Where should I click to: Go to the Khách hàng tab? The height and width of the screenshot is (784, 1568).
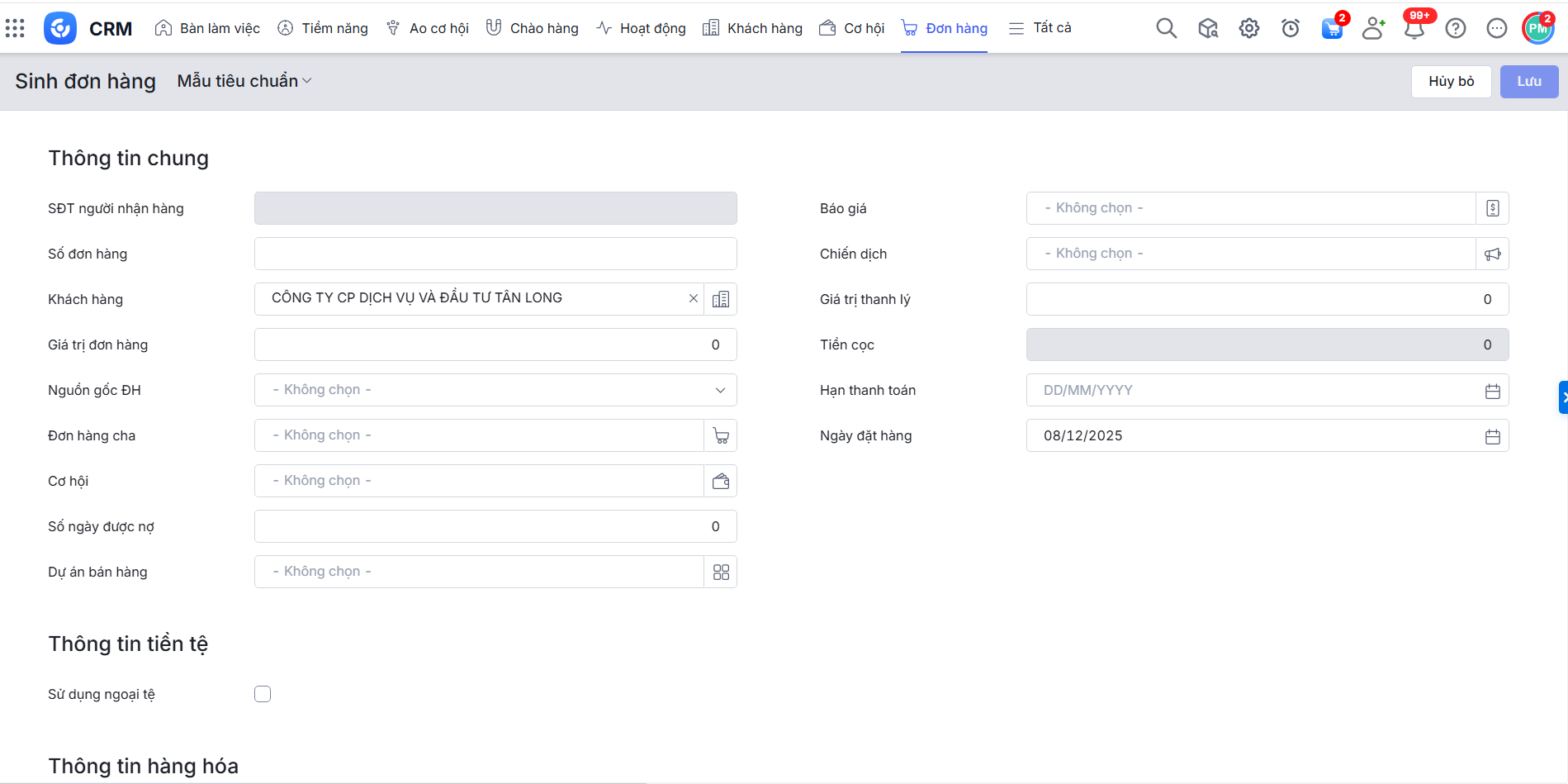[x=752, y=28]
